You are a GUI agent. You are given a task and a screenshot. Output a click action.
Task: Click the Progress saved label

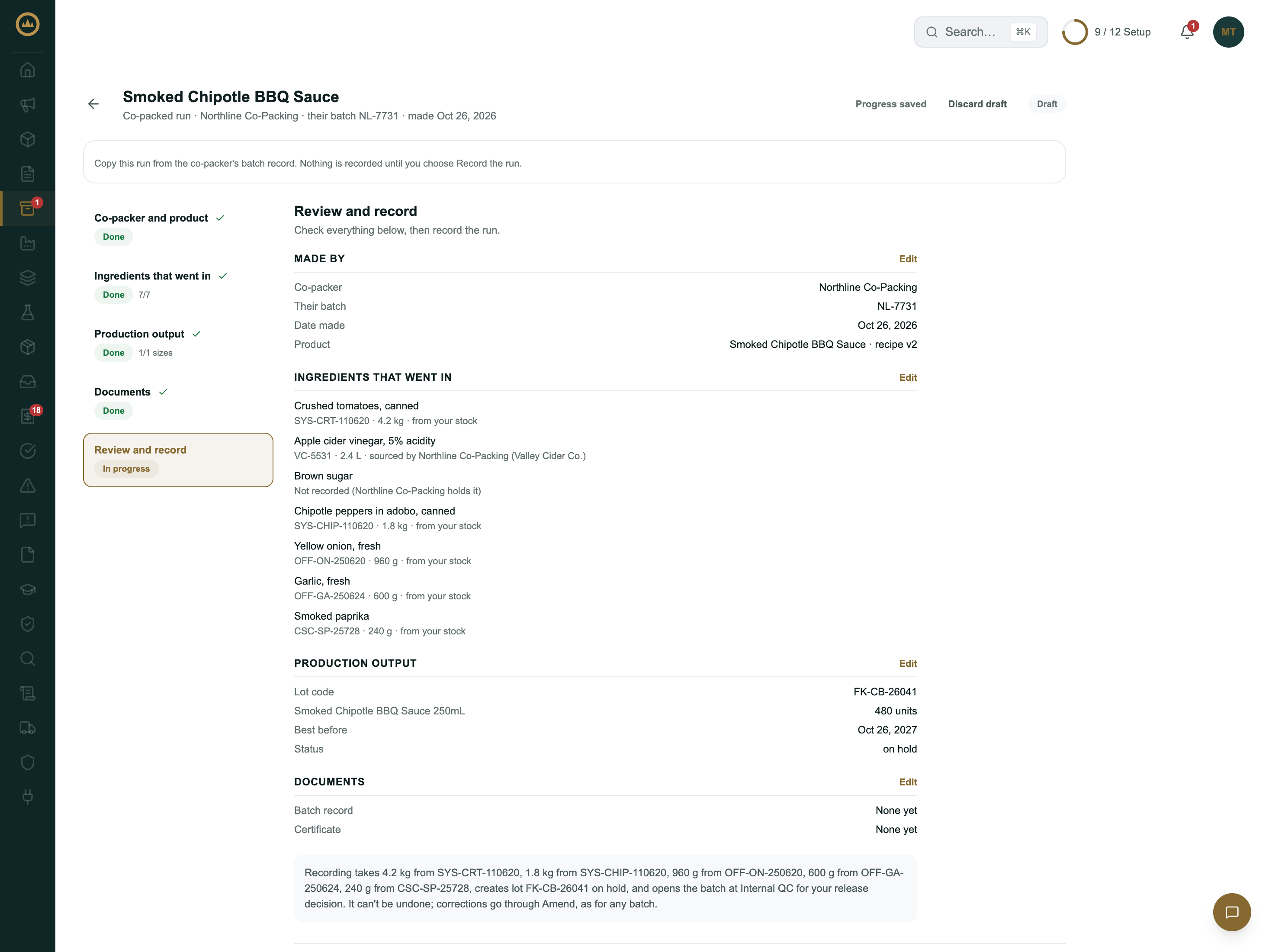pyautogui.click(x=890, y=104)
